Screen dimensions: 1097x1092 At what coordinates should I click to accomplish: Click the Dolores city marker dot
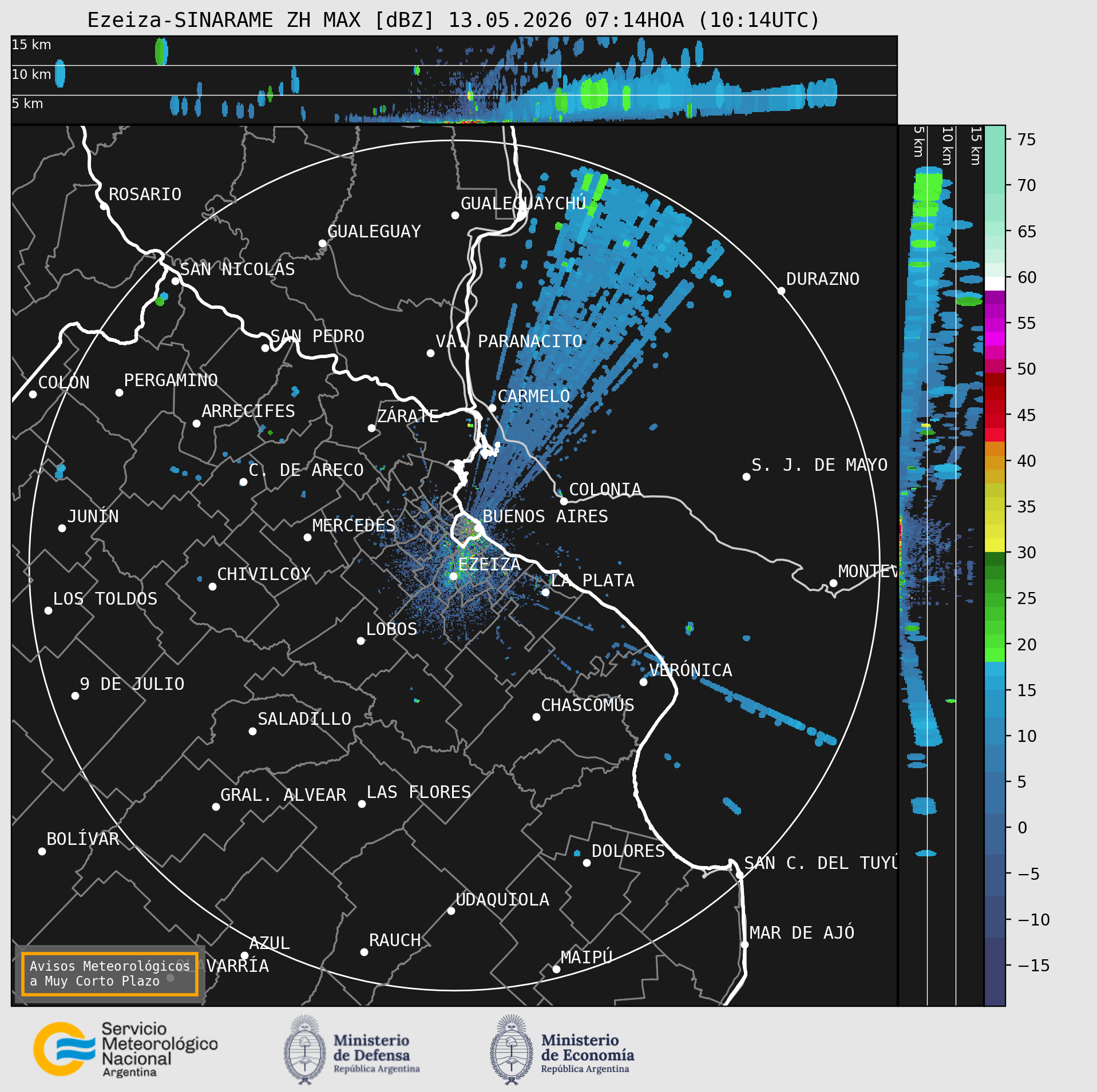pos(587,863)
